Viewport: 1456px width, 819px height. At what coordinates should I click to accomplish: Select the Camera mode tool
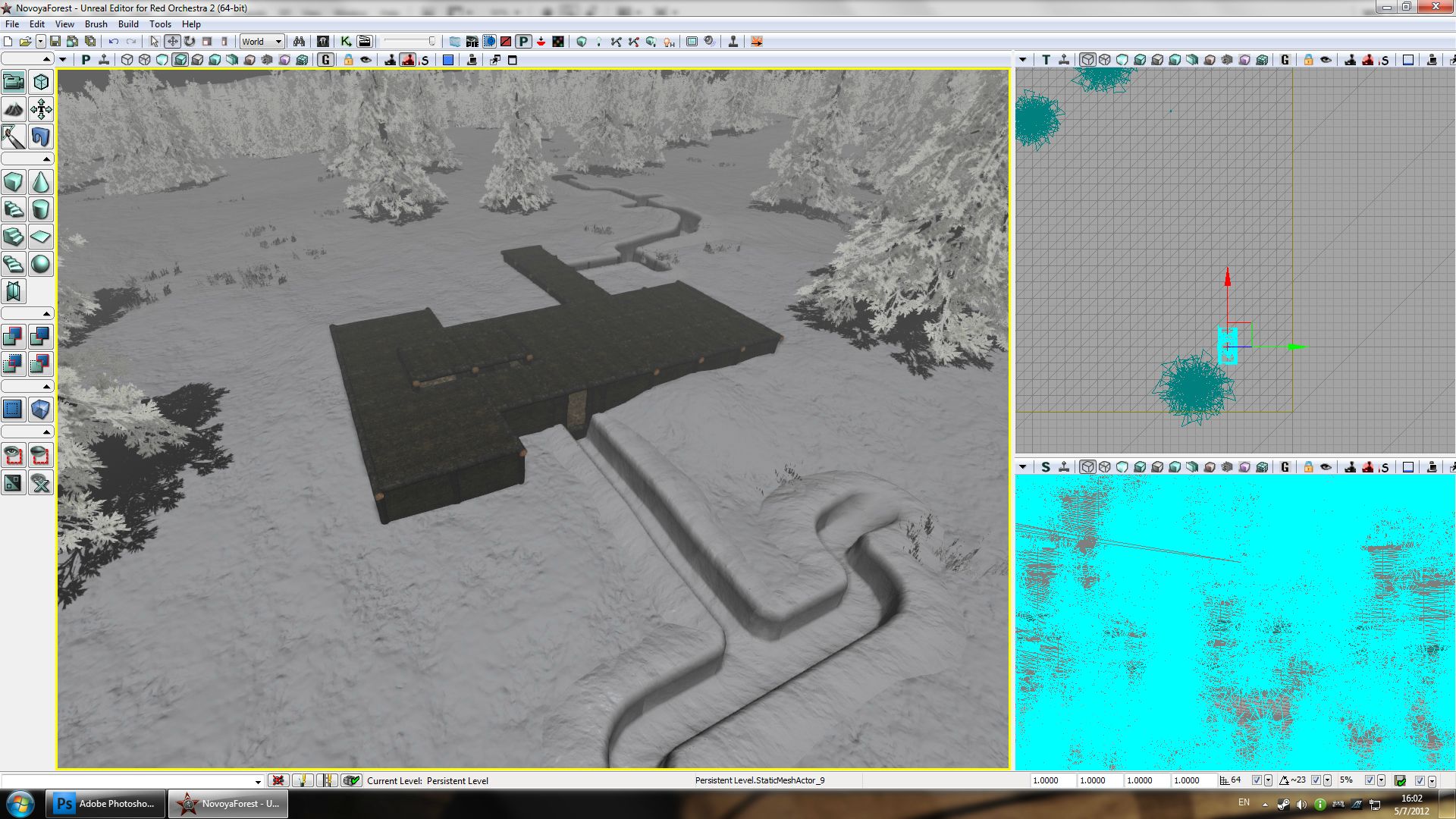[x=14, y=82]
